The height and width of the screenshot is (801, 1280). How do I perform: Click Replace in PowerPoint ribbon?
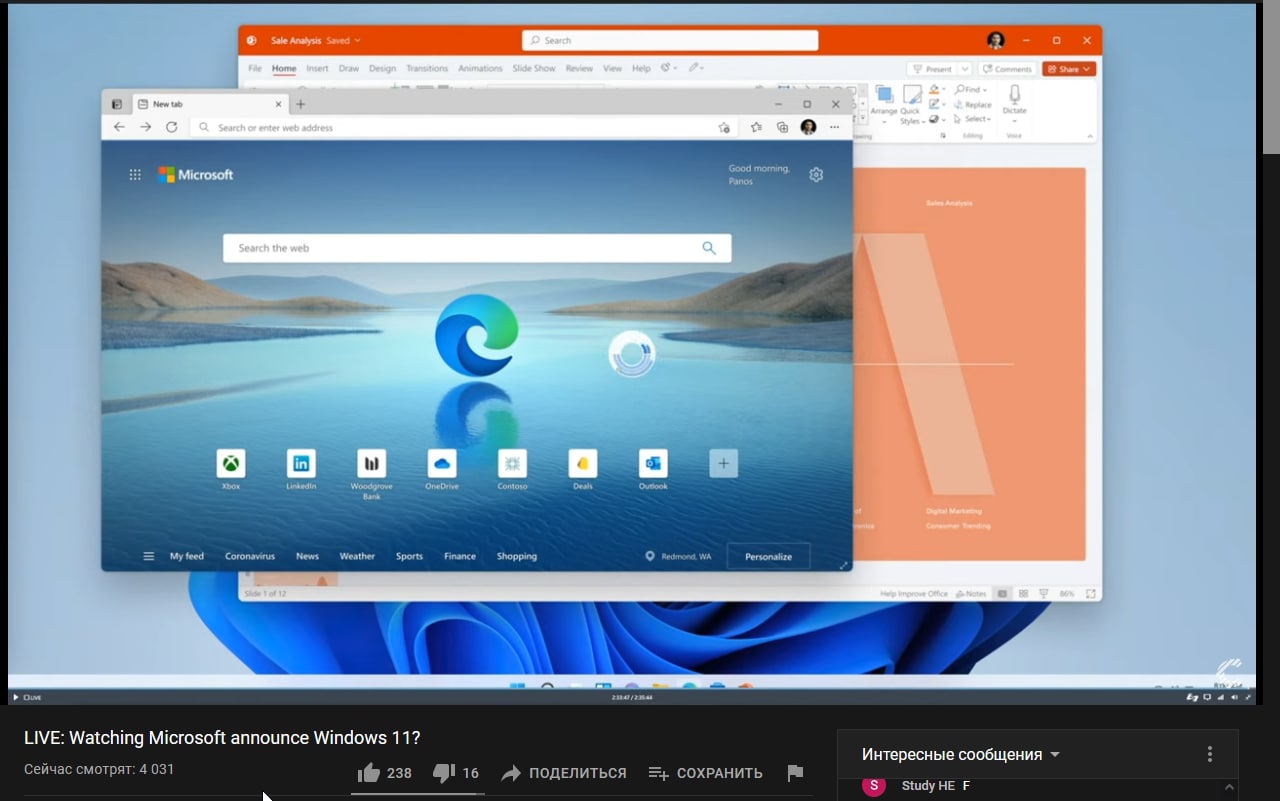pos(973,104)
